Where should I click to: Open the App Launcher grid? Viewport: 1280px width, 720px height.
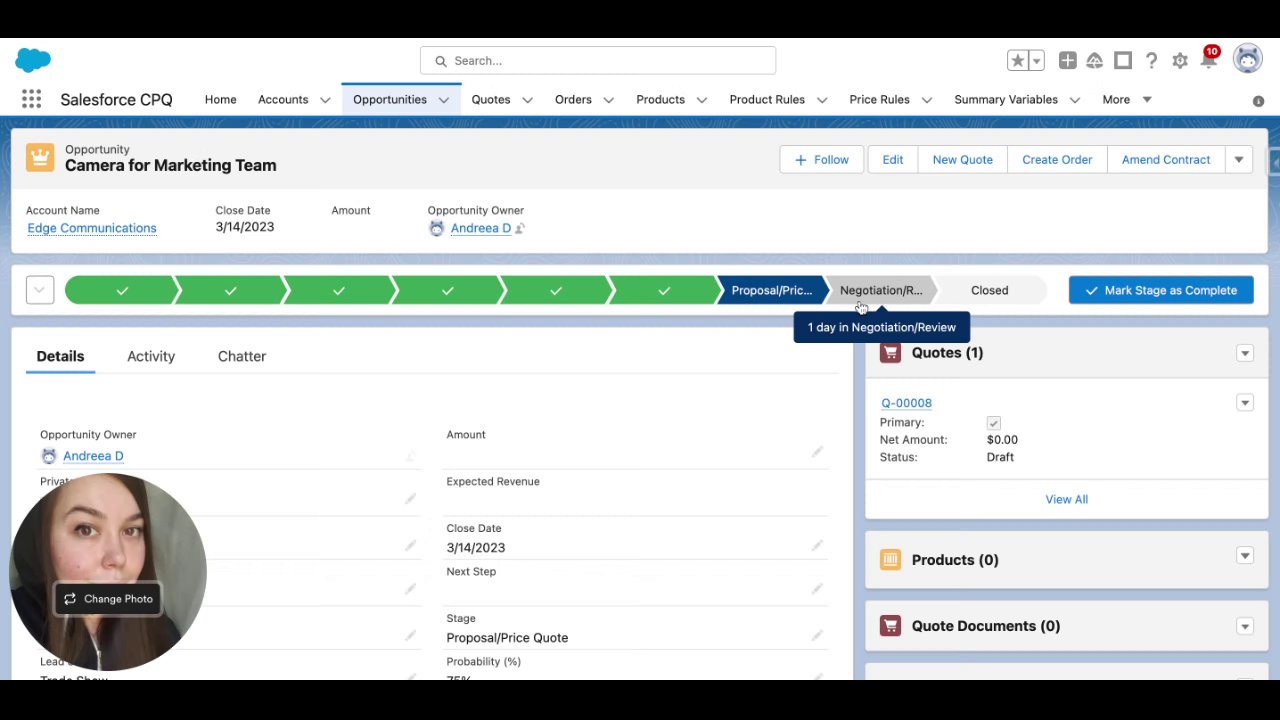pos(31,99)
